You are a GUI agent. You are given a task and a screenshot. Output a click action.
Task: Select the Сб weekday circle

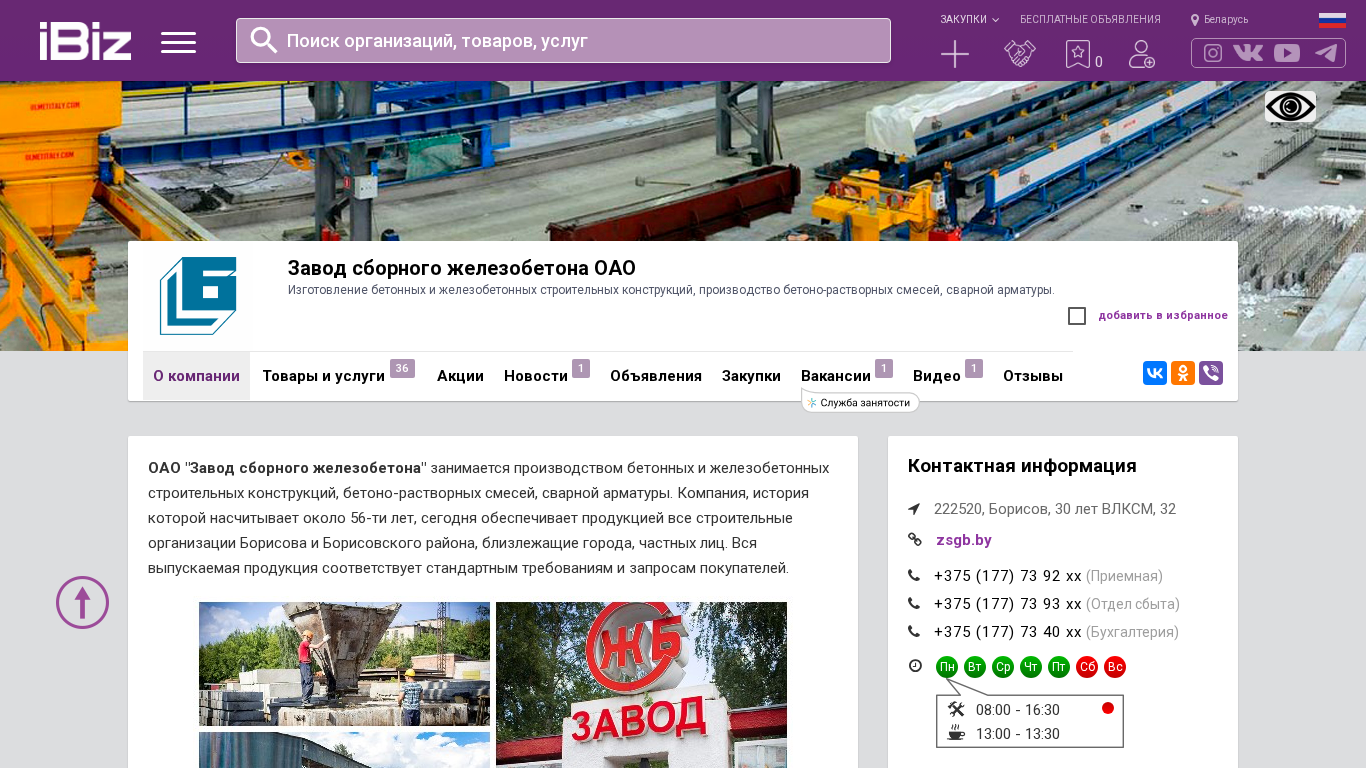[1087, 667]
